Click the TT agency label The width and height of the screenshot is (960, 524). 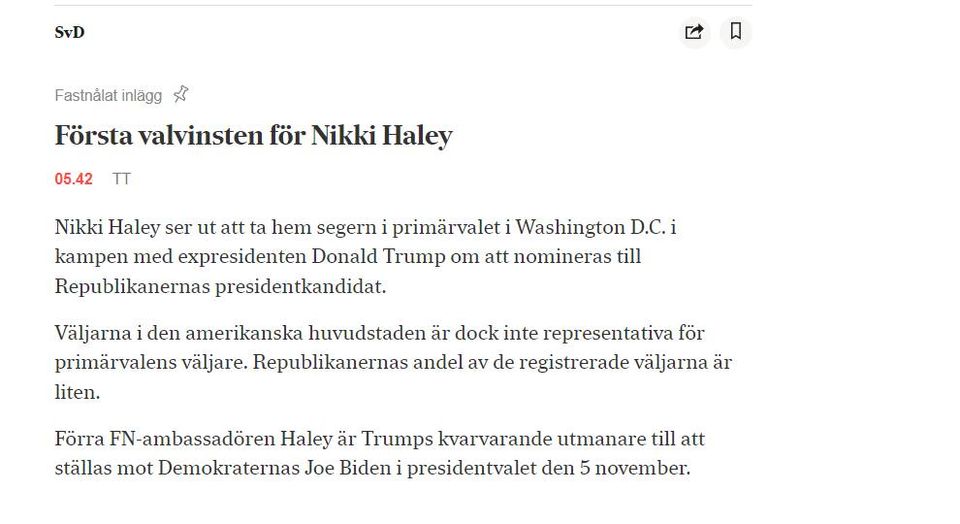[x=122, y=179]
